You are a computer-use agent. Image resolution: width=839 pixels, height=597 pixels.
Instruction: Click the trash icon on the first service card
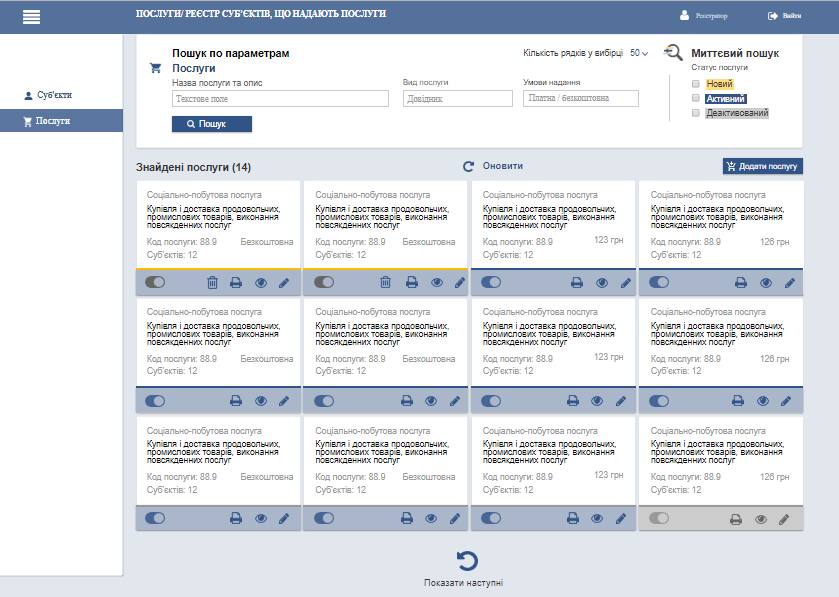click(212, 283)
